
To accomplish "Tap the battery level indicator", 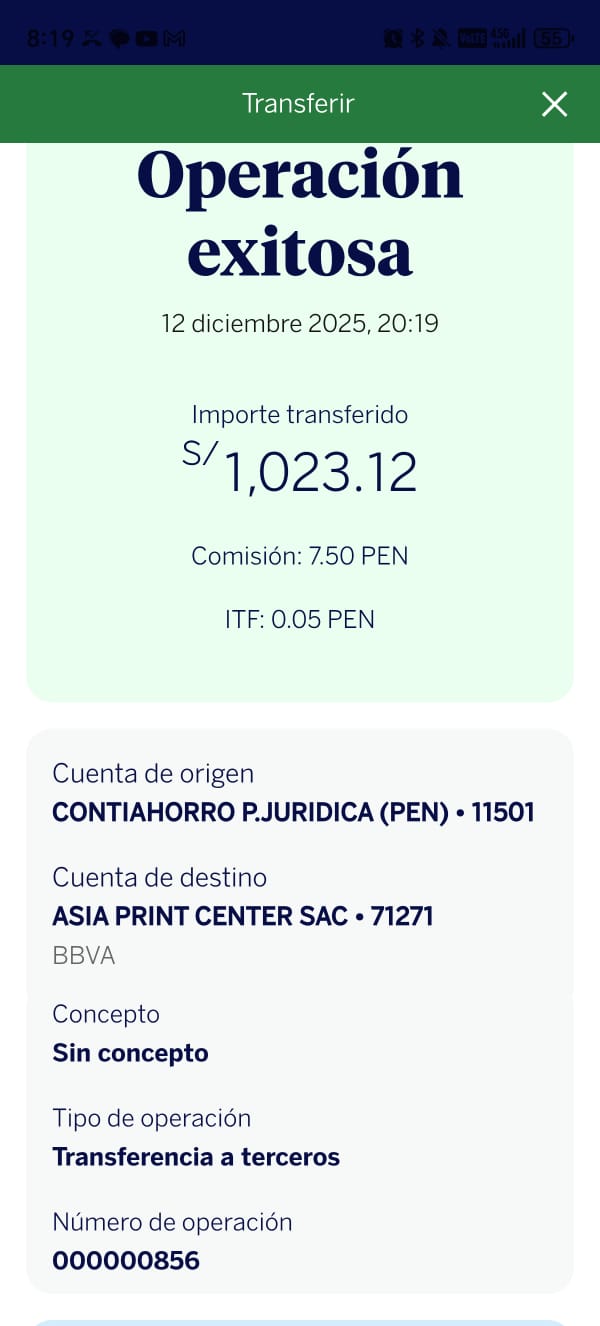I will [553, 39].
